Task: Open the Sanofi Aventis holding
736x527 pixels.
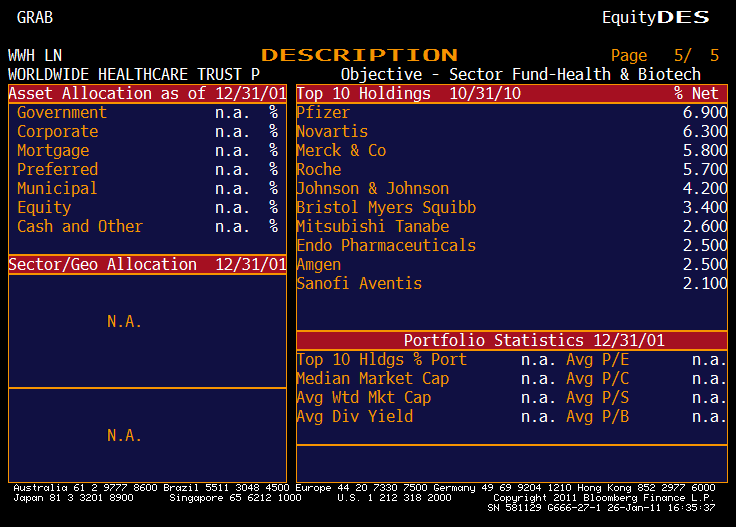Action: 359,283
